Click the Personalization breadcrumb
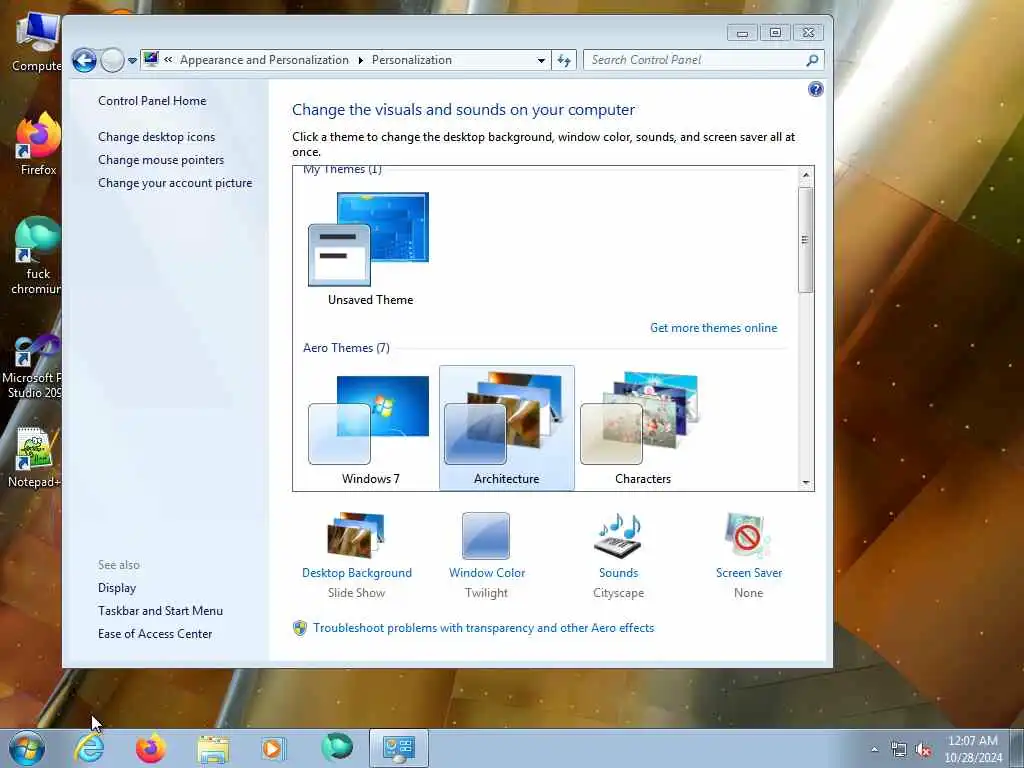 (x=411, y=59)
